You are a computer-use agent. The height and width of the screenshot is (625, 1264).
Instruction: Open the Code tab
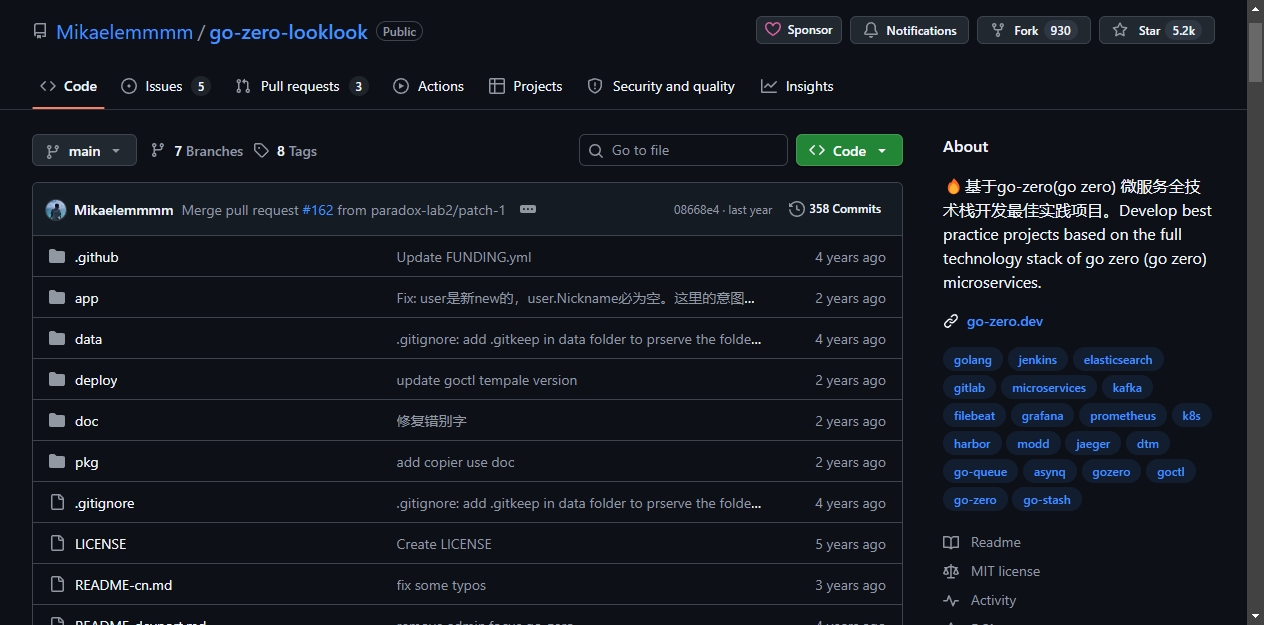[x=68, y=86]
